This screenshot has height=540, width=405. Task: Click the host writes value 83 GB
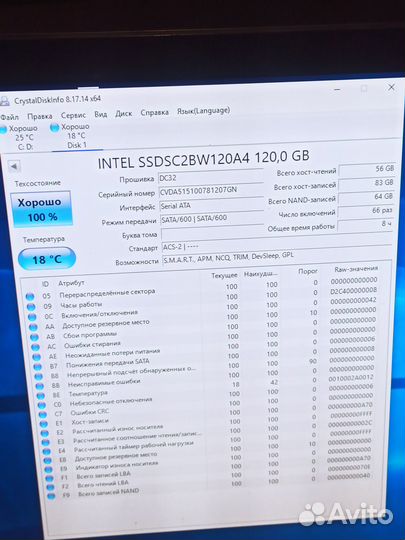(x=367, y=183)
